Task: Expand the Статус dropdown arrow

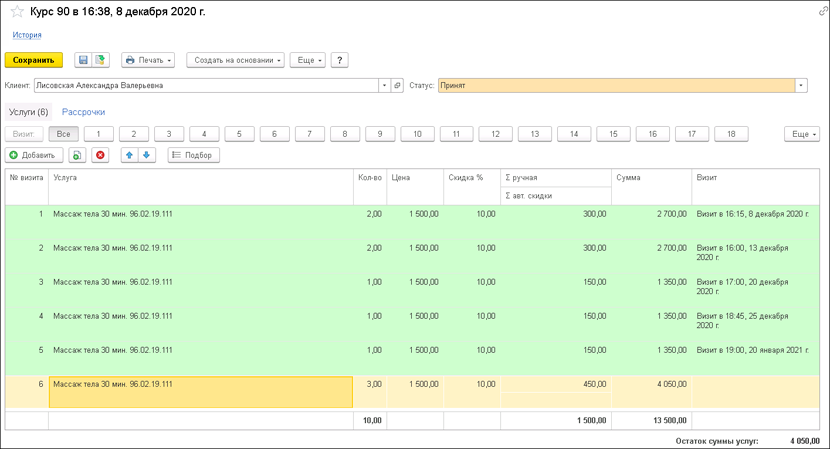Action: click(x=801, y=85)
